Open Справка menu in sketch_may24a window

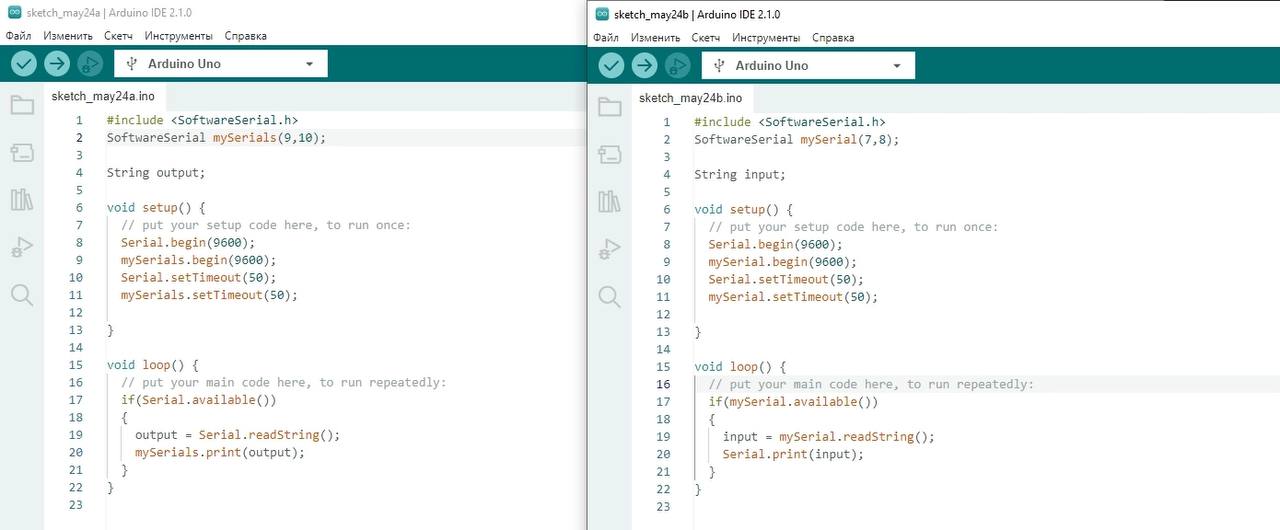point(245,36)
